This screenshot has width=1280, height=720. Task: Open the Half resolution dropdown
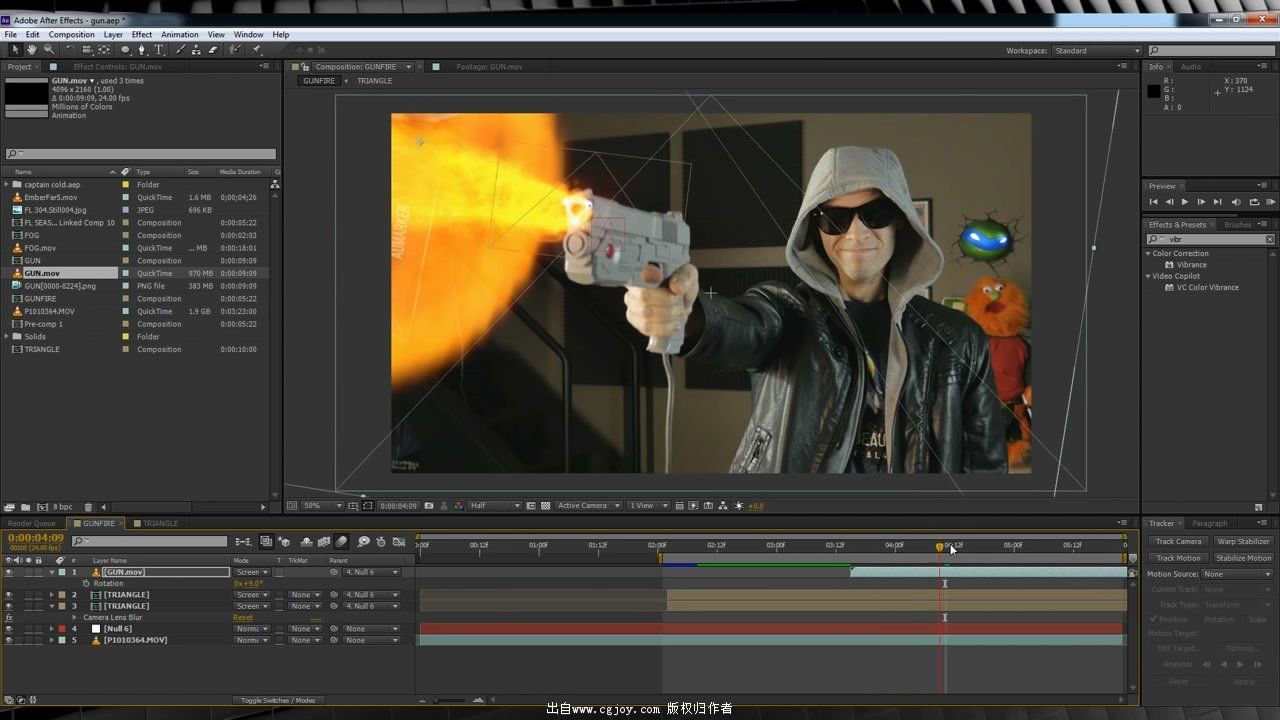(x=495, y=506)
